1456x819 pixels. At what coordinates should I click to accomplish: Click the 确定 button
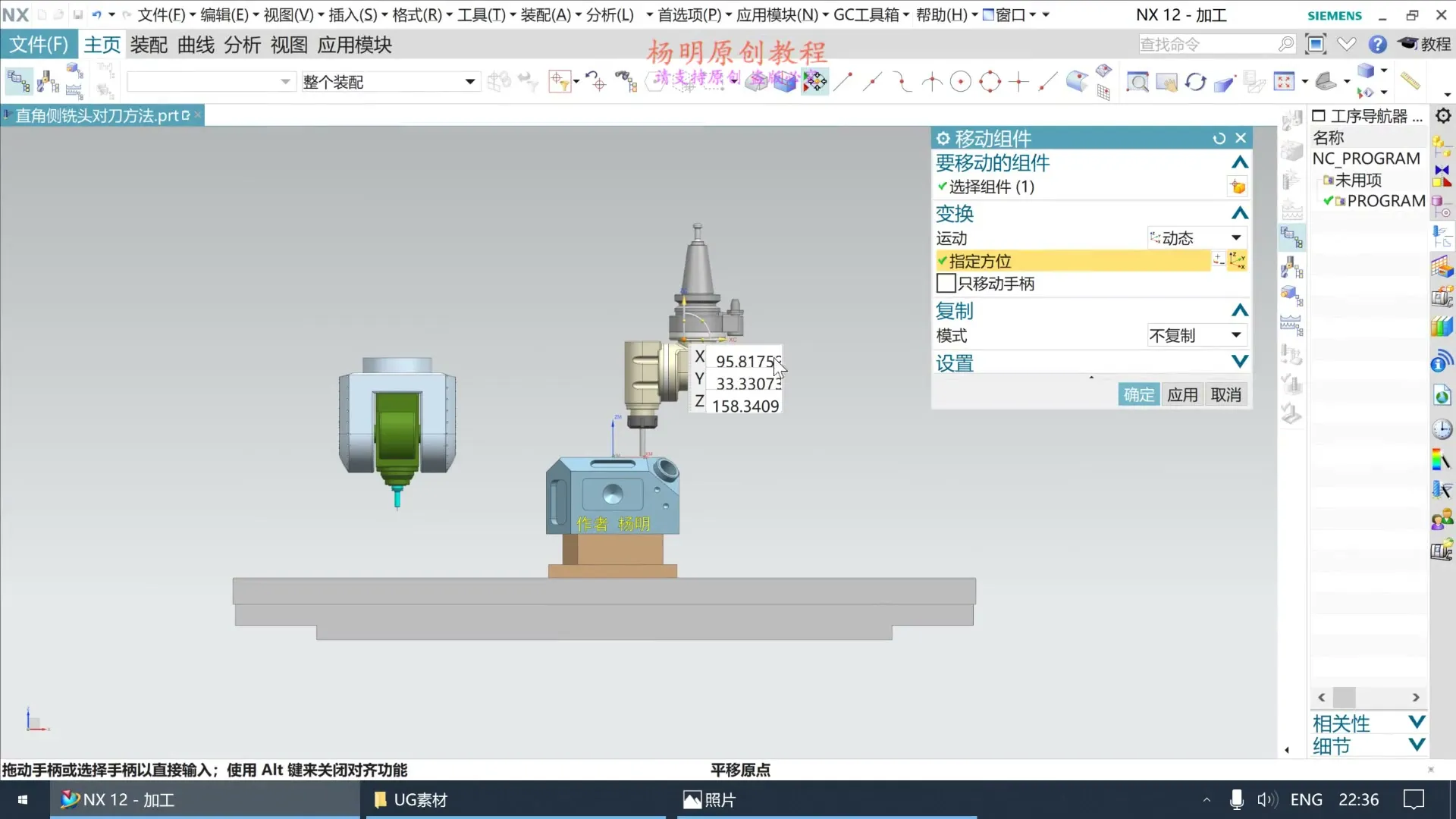[1138, 394]
